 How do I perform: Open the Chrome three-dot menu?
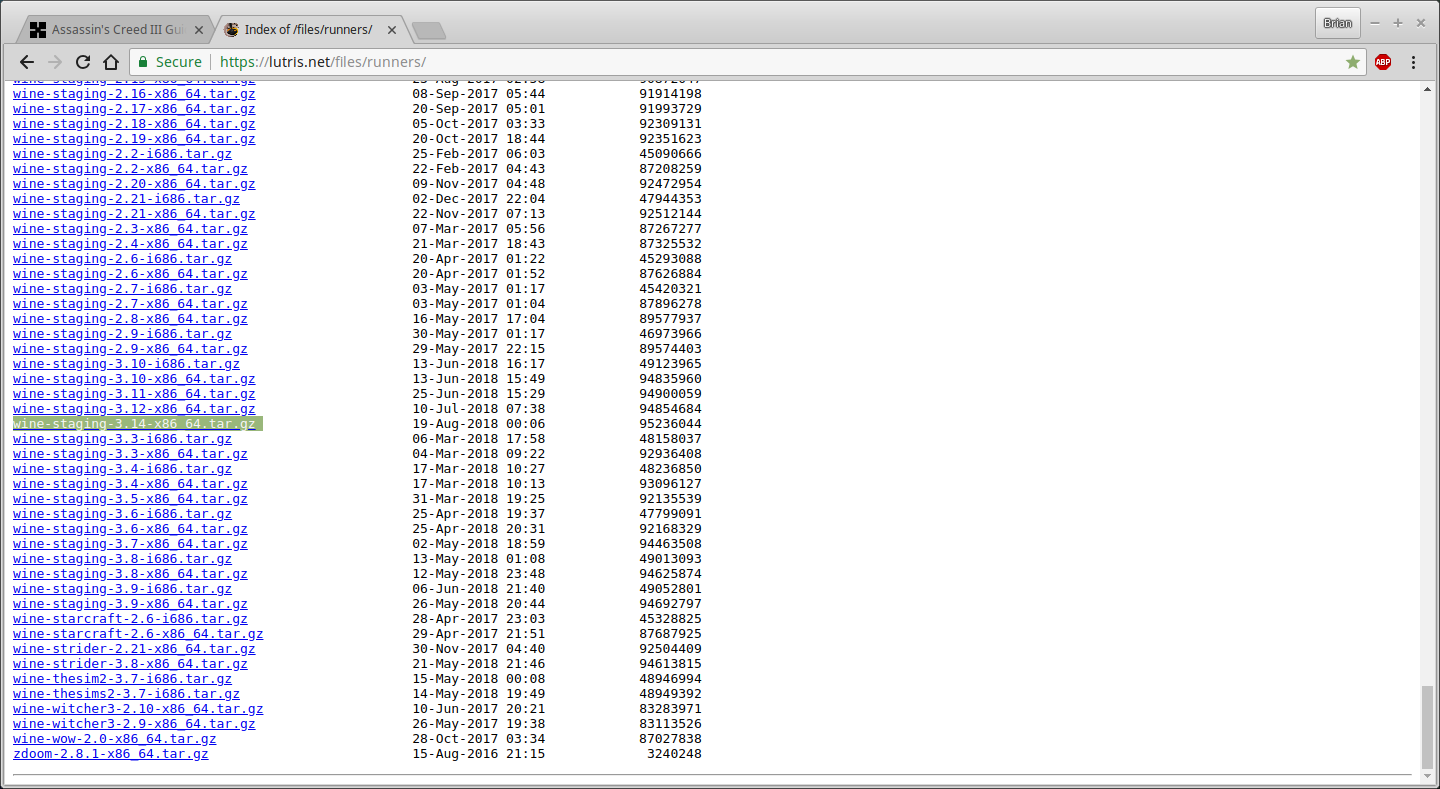click(1413, 62)
